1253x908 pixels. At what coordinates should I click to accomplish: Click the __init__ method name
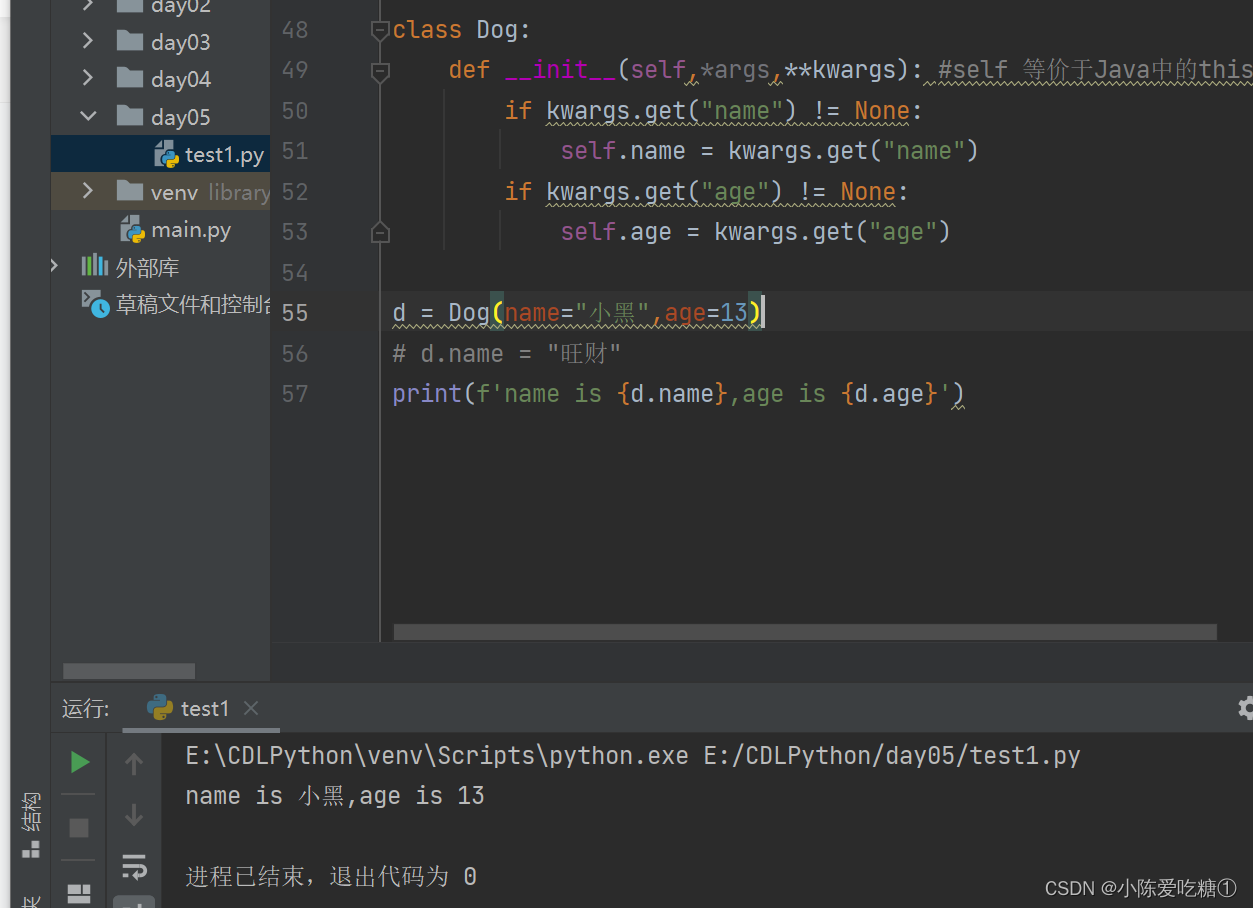coord(561,70)
